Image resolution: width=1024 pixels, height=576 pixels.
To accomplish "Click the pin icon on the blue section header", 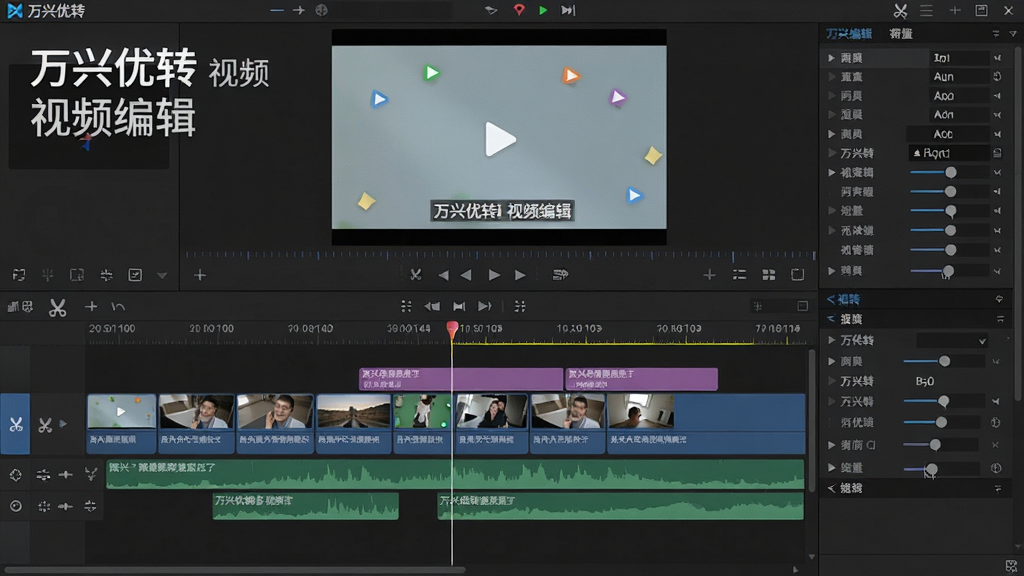I will [999, 299].
